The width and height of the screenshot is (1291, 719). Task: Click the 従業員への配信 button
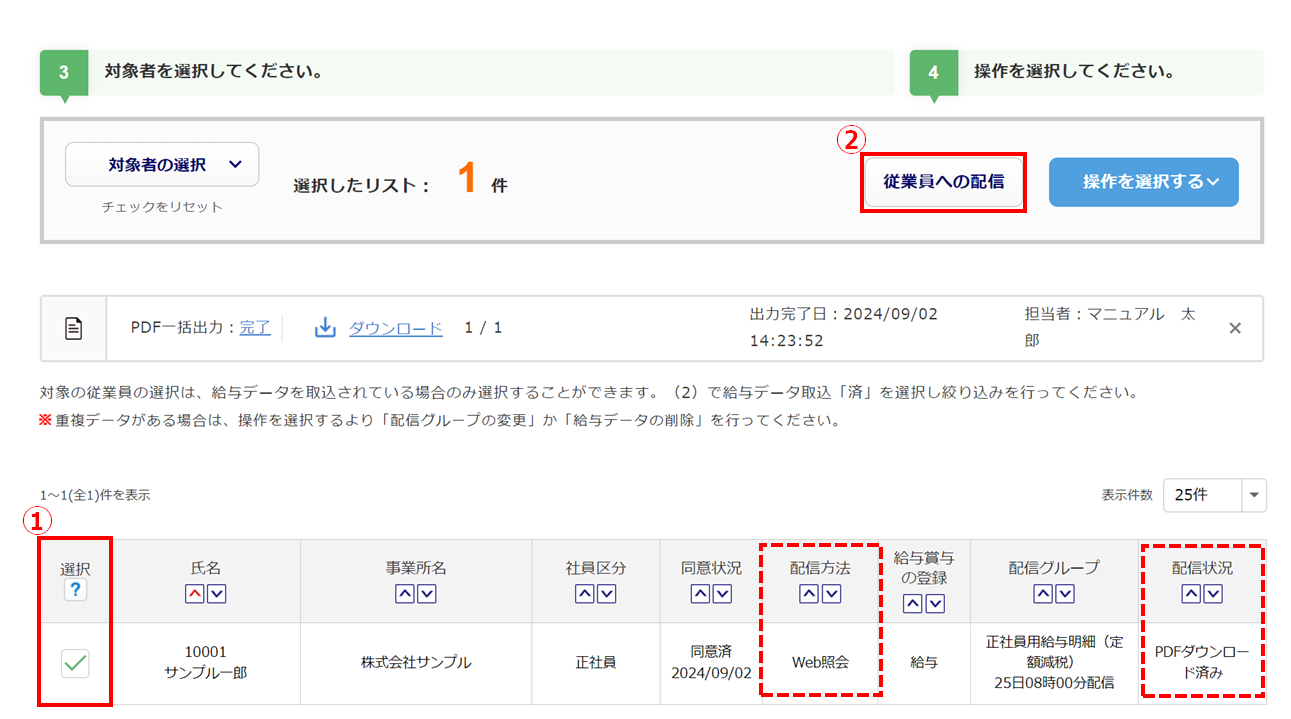click(x=943, y=182)
